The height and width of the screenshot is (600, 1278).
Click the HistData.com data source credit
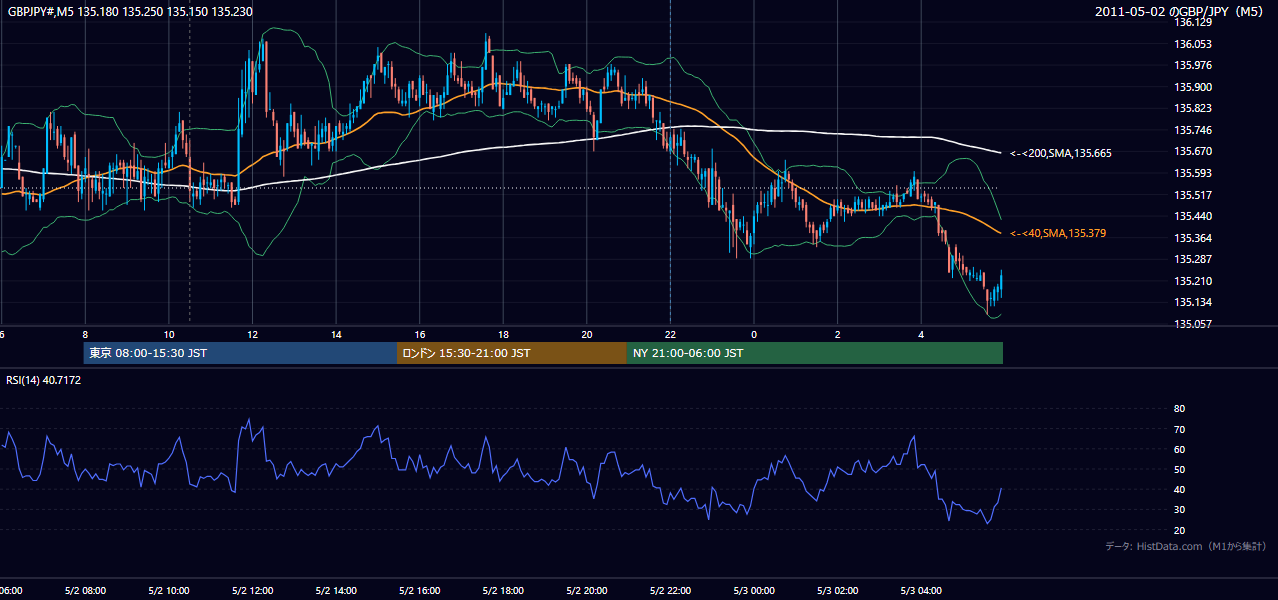1186,547
